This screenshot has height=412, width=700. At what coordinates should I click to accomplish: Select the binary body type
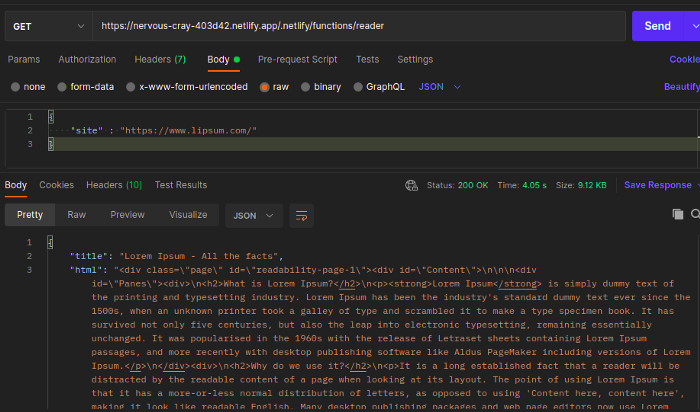[321, 87]
